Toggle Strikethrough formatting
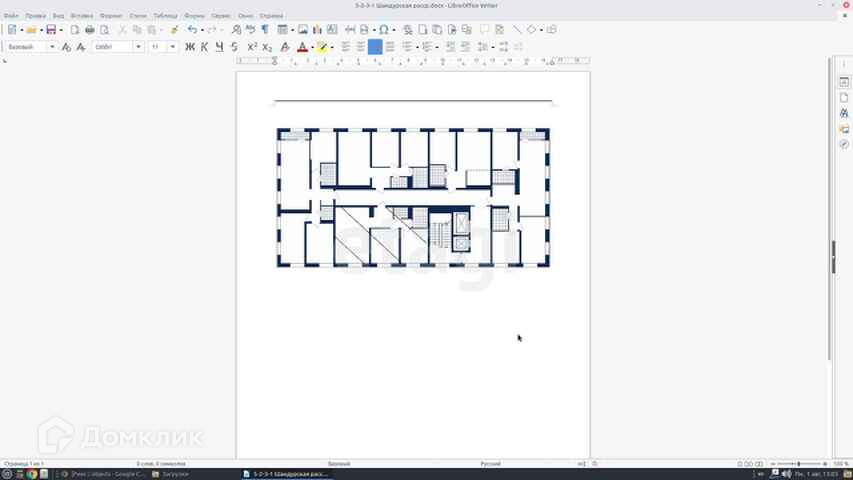The image size is (853, 480). [234, 47]
